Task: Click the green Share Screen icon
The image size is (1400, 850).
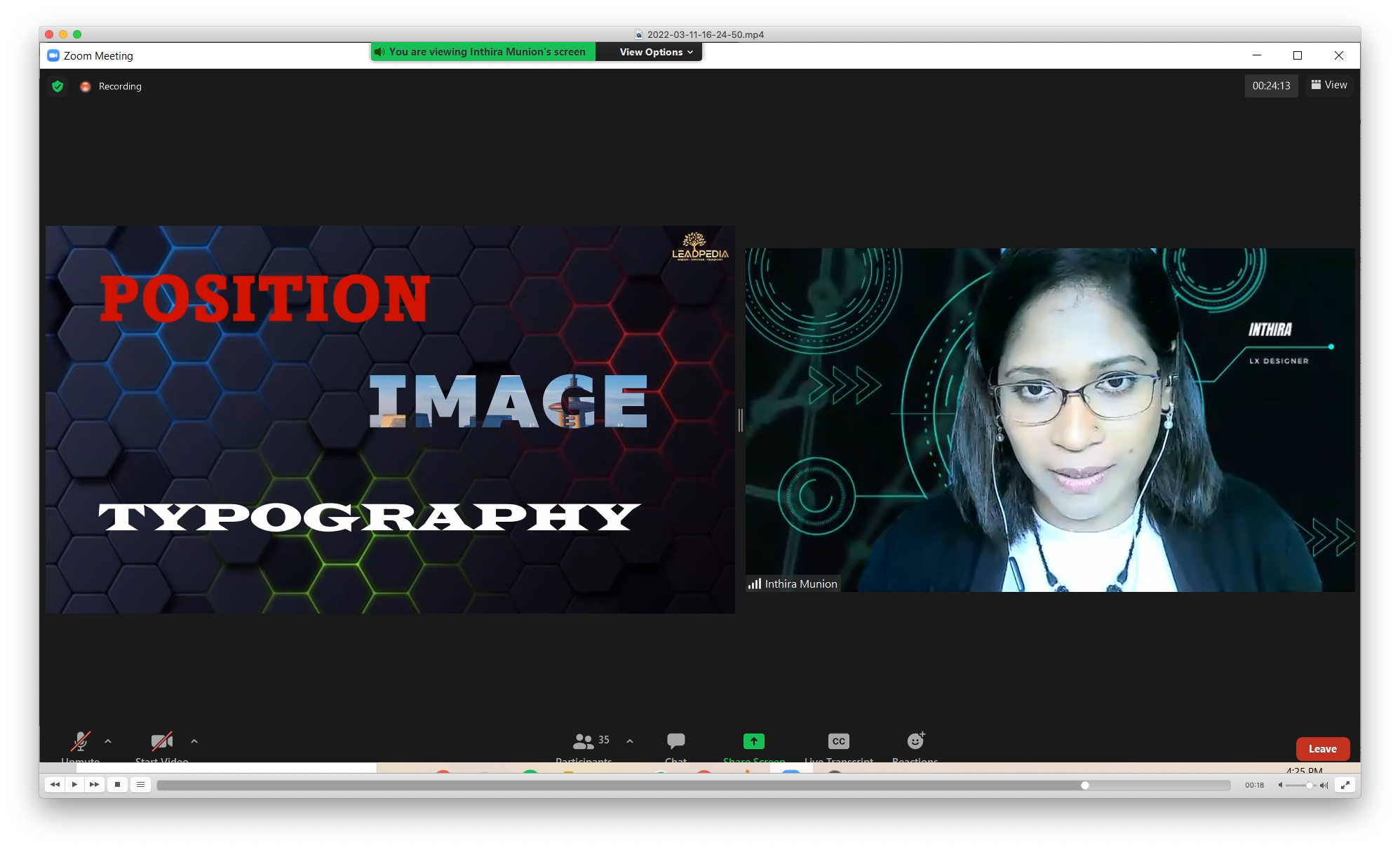Action: click(753, 741)
